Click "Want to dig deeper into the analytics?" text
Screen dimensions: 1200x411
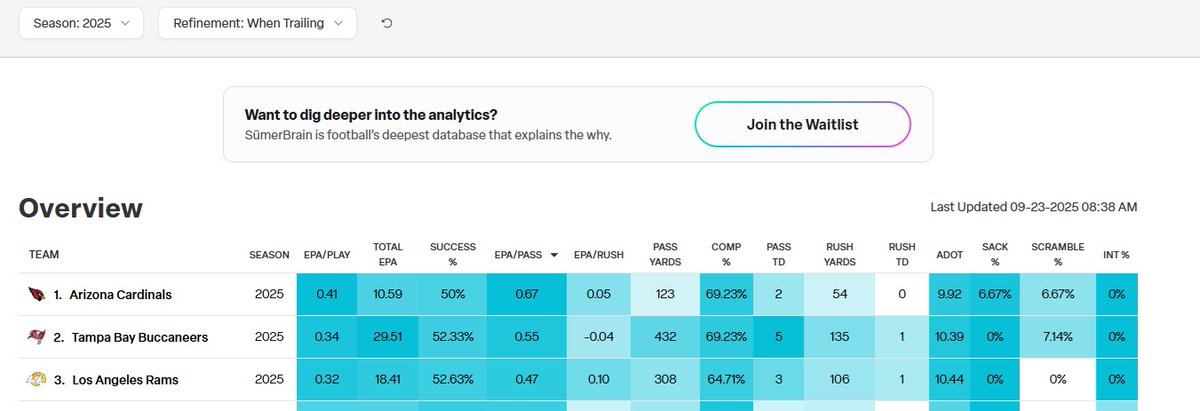tap(371, 115)
